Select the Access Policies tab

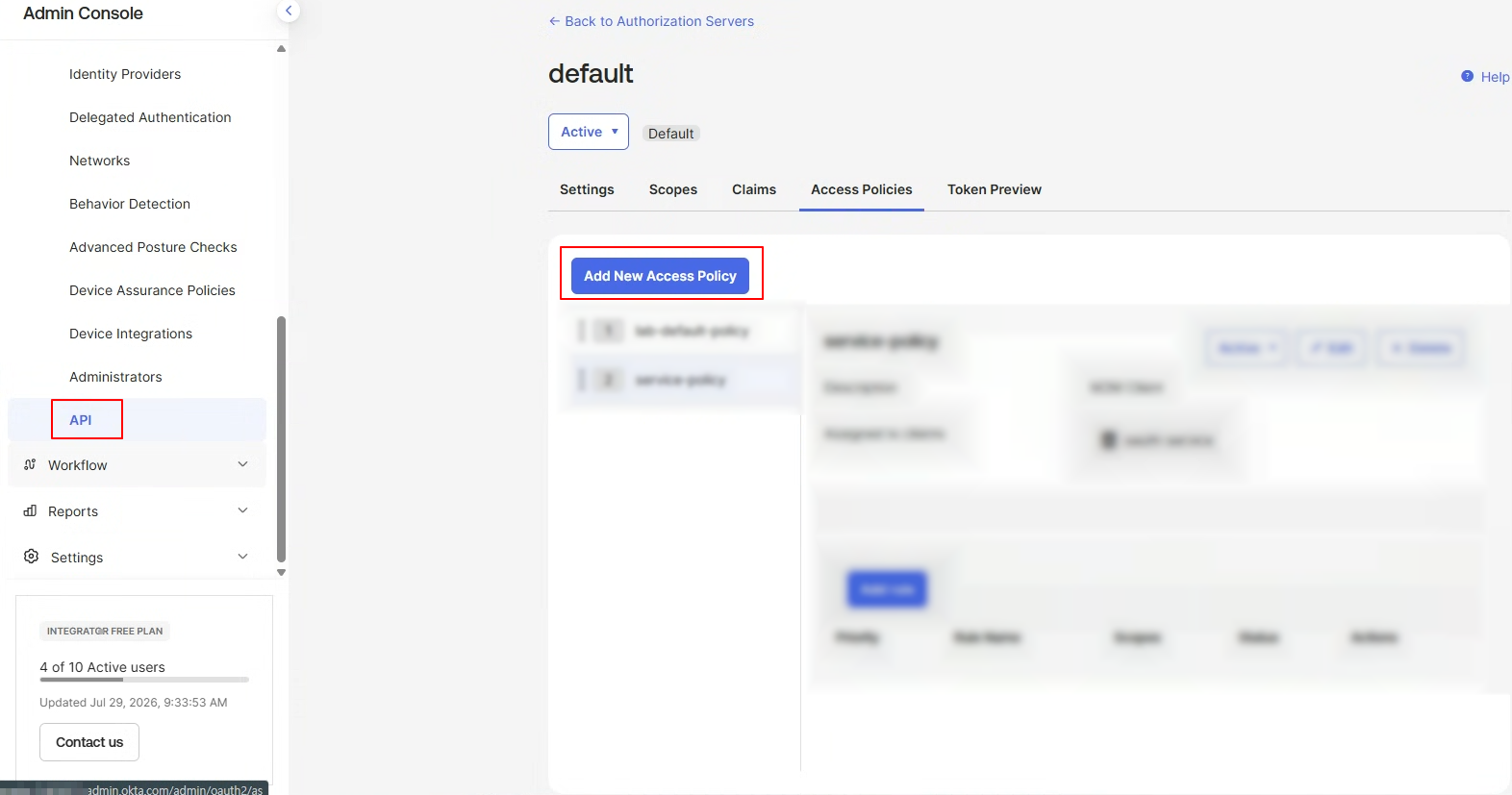tap(862, 189)
